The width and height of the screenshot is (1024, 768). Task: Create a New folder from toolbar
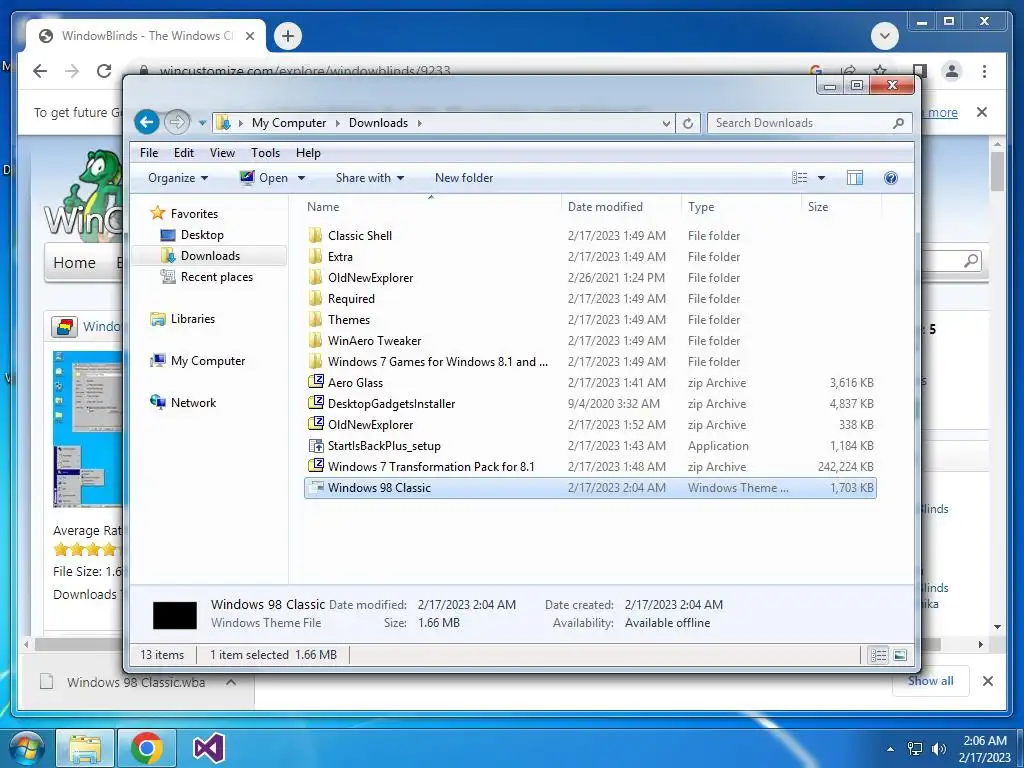[464, 178]
